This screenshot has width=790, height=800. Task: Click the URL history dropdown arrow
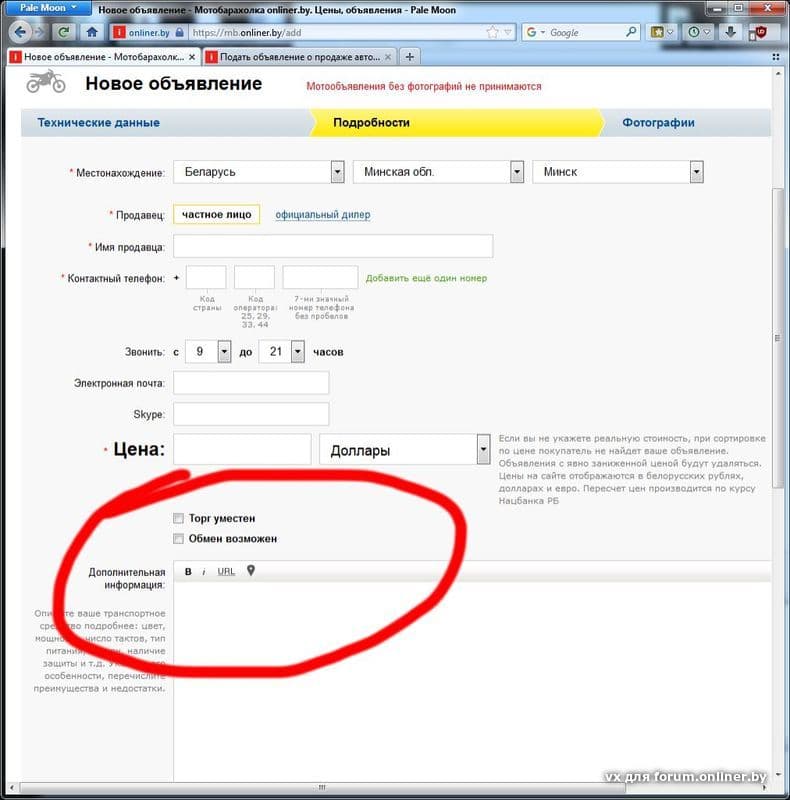(508, 33)
